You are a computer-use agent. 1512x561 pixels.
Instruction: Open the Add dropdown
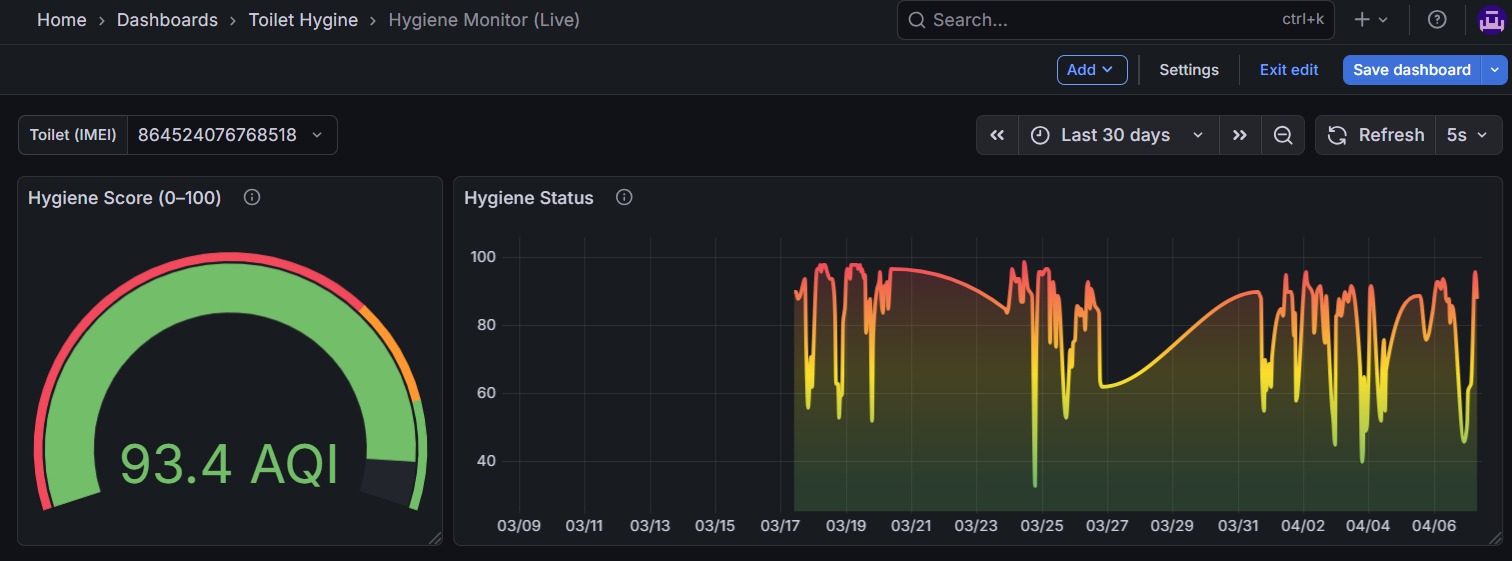[x=1092, y=70]
